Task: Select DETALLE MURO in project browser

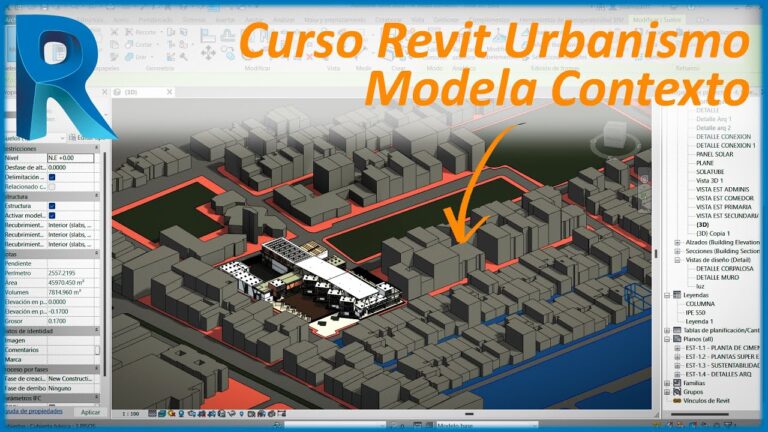Action: (x=718, y=278)
